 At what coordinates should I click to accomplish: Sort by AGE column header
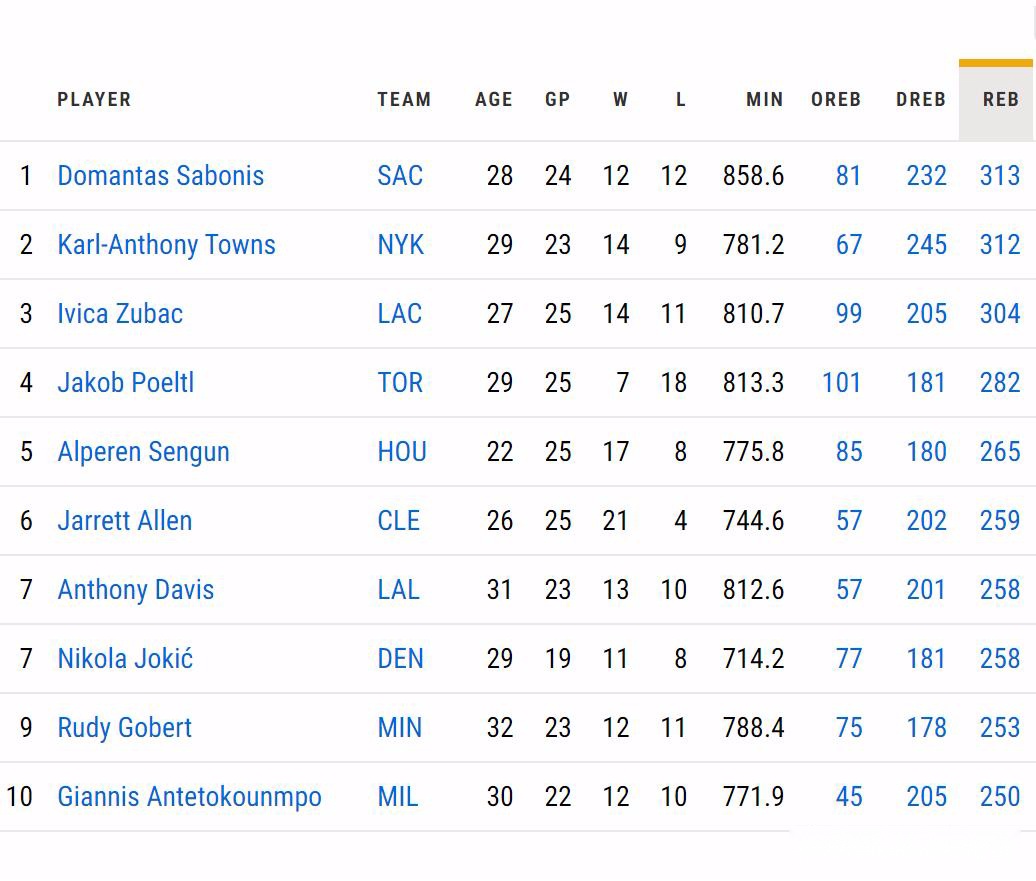(494, 100)
